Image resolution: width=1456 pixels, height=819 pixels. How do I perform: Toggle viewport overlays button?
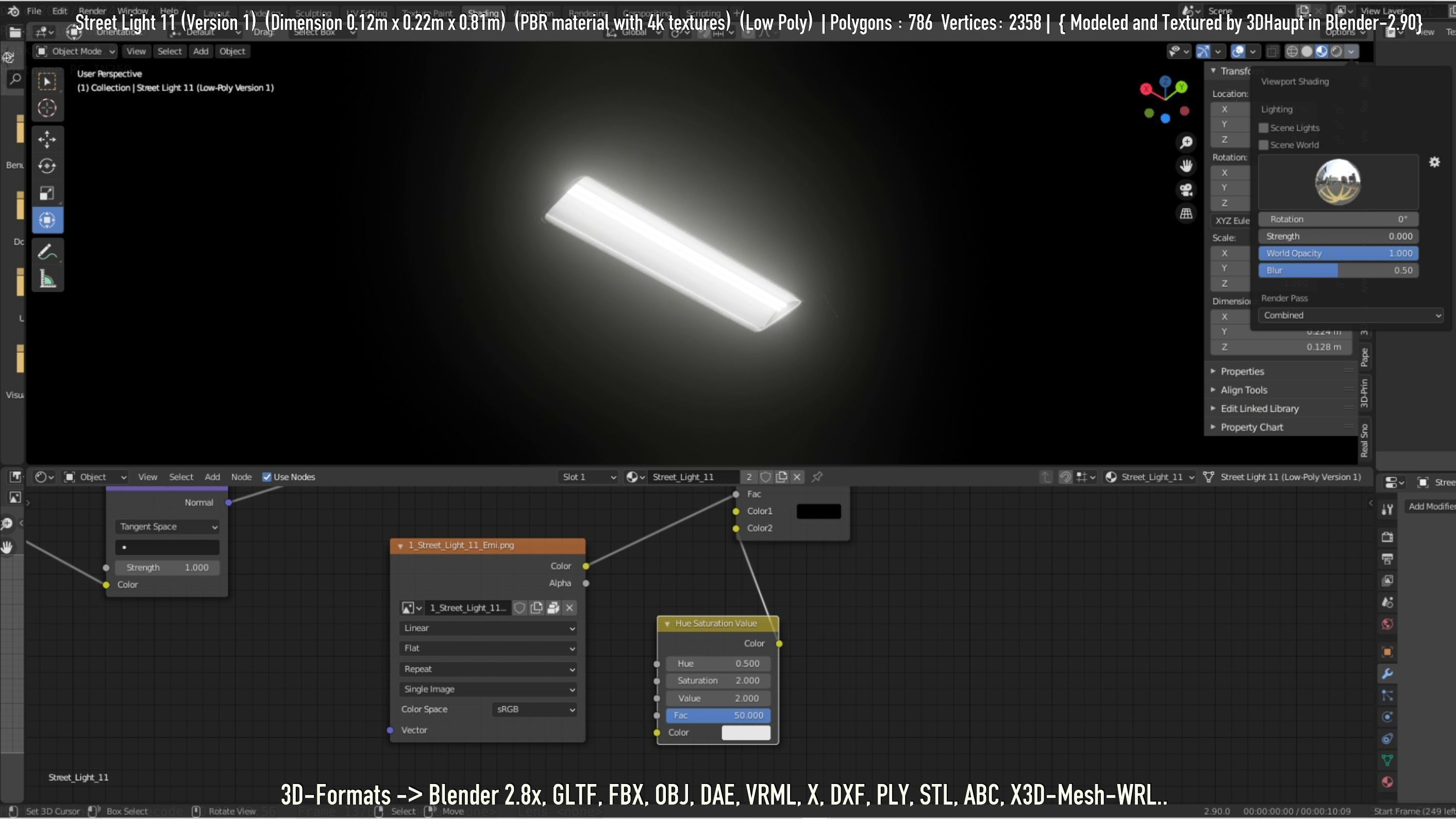1238,52
